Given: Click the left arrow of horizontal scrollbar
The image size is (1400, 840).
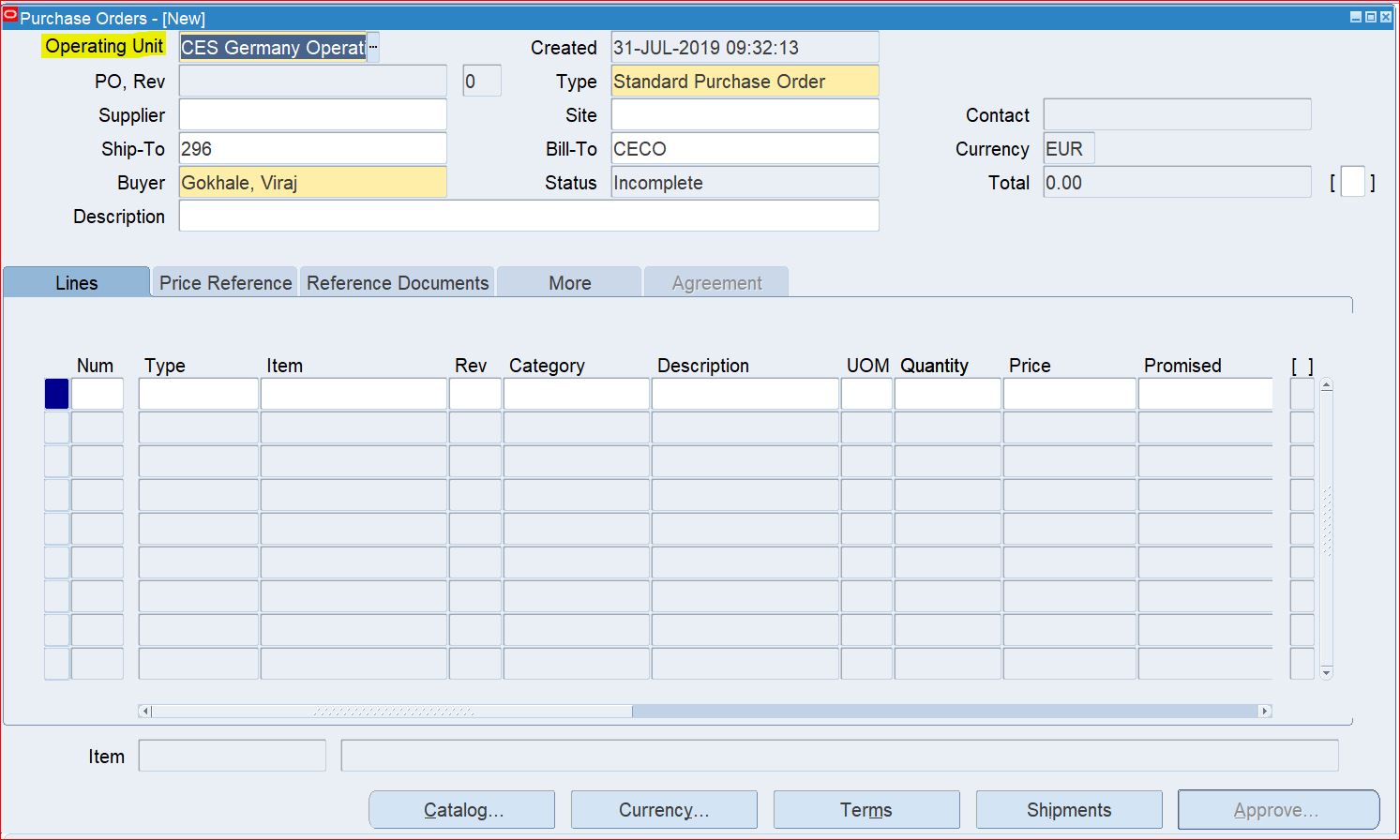Looking at the screenshot, I should 146,711.
